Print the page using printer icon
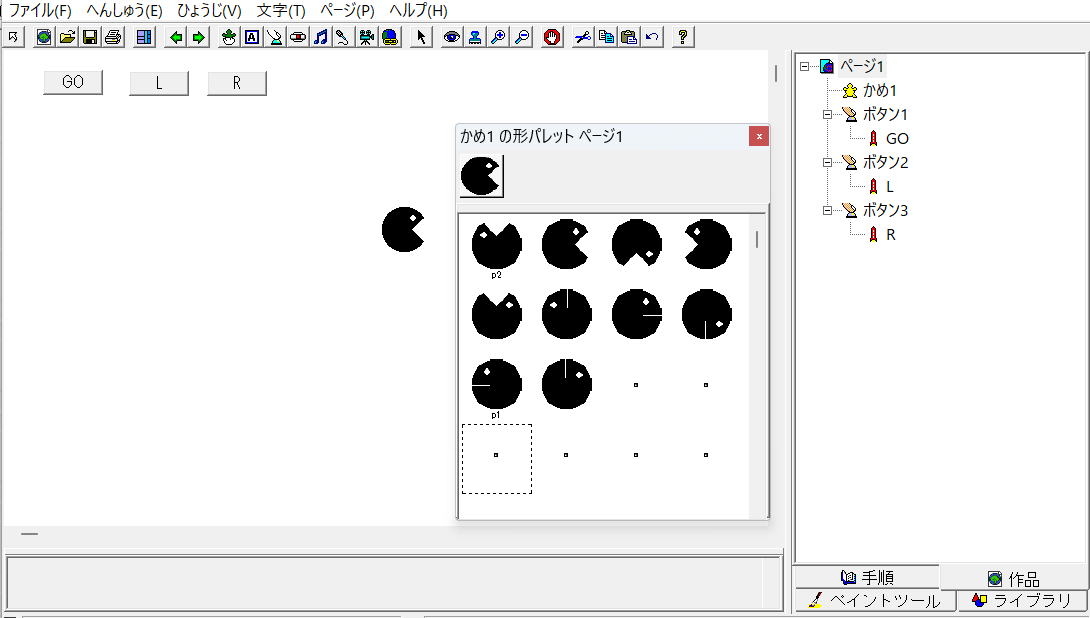The width and height of the screenshot is (1090, 618). (113, 37)
